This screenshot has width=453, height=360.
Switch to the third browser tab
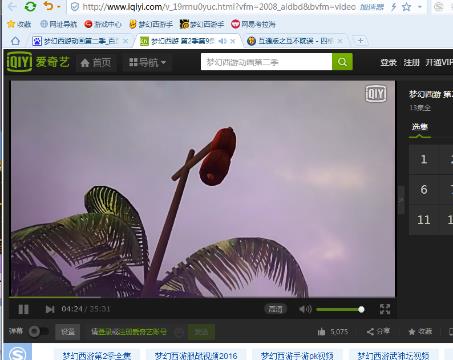pyautogui.click(x=295, y=41)
